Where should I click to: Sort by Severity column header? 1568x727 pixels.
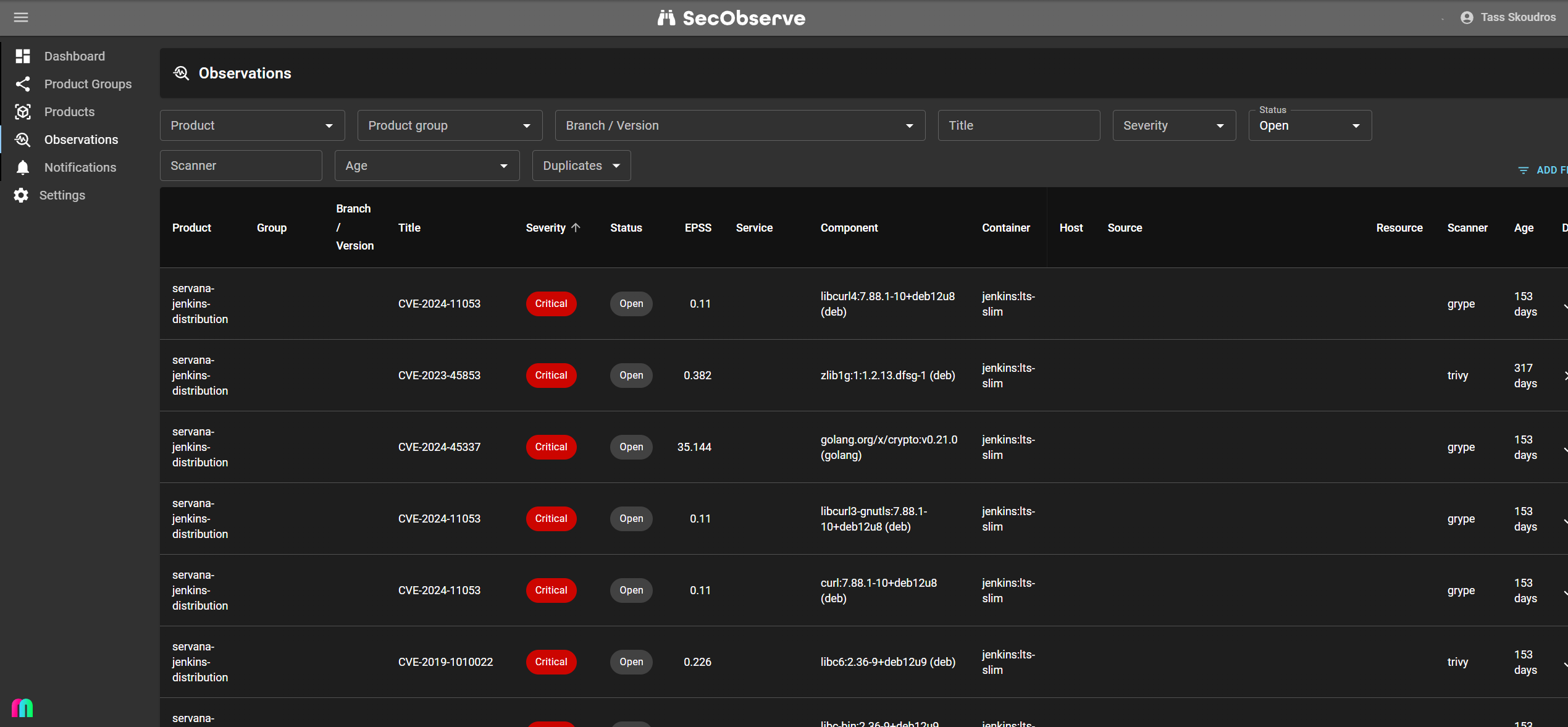point(553,227)
